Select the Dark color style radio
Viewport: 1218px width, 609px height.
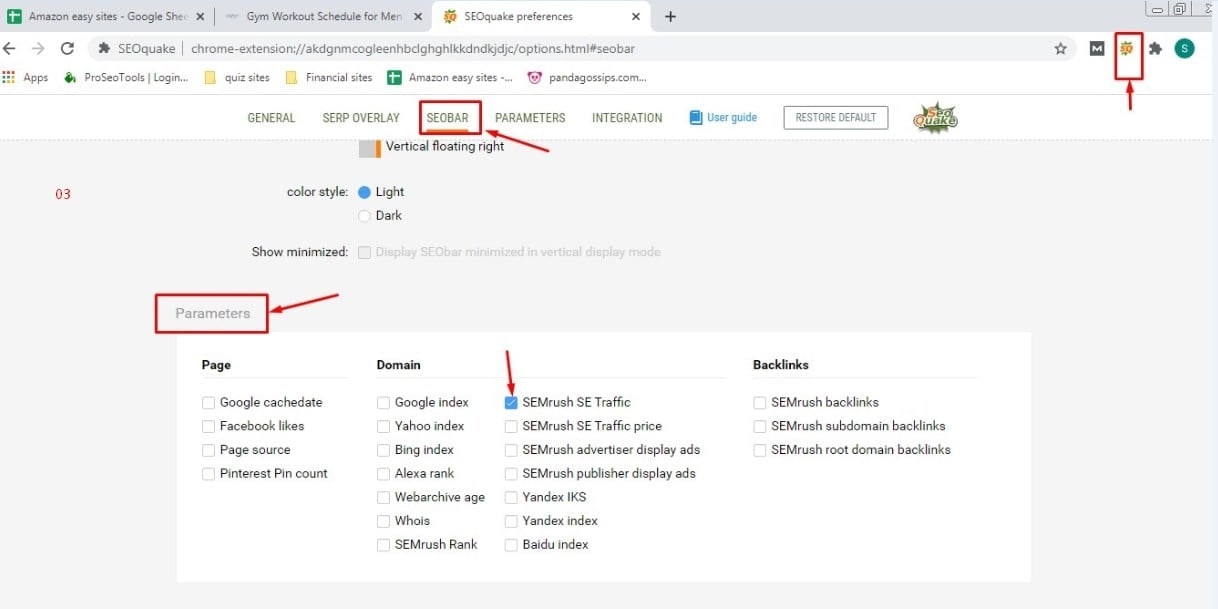coord(365,216)
